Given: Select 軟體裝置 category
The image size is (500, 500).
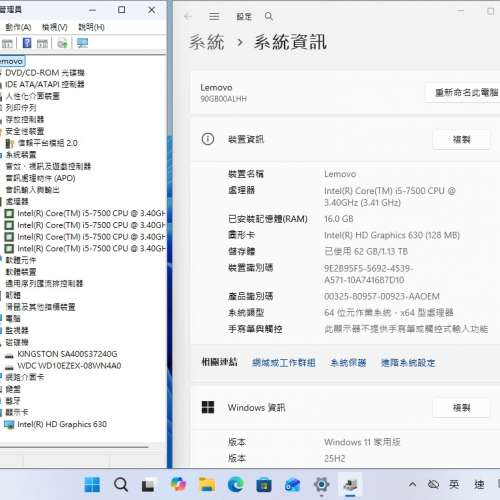Looking at the screenshot, I should tap(21, 272).
